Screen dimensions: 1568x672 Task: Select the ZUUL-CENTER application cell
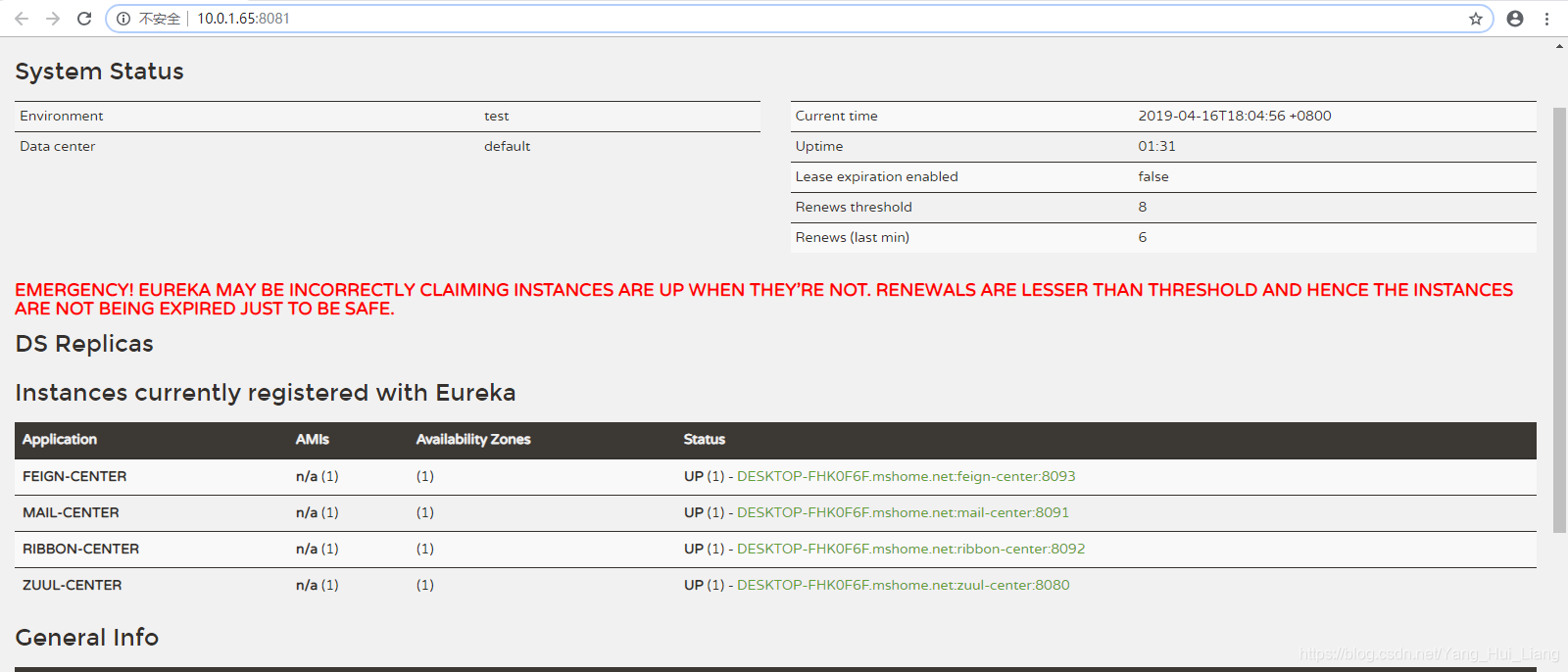click(73, 585)
